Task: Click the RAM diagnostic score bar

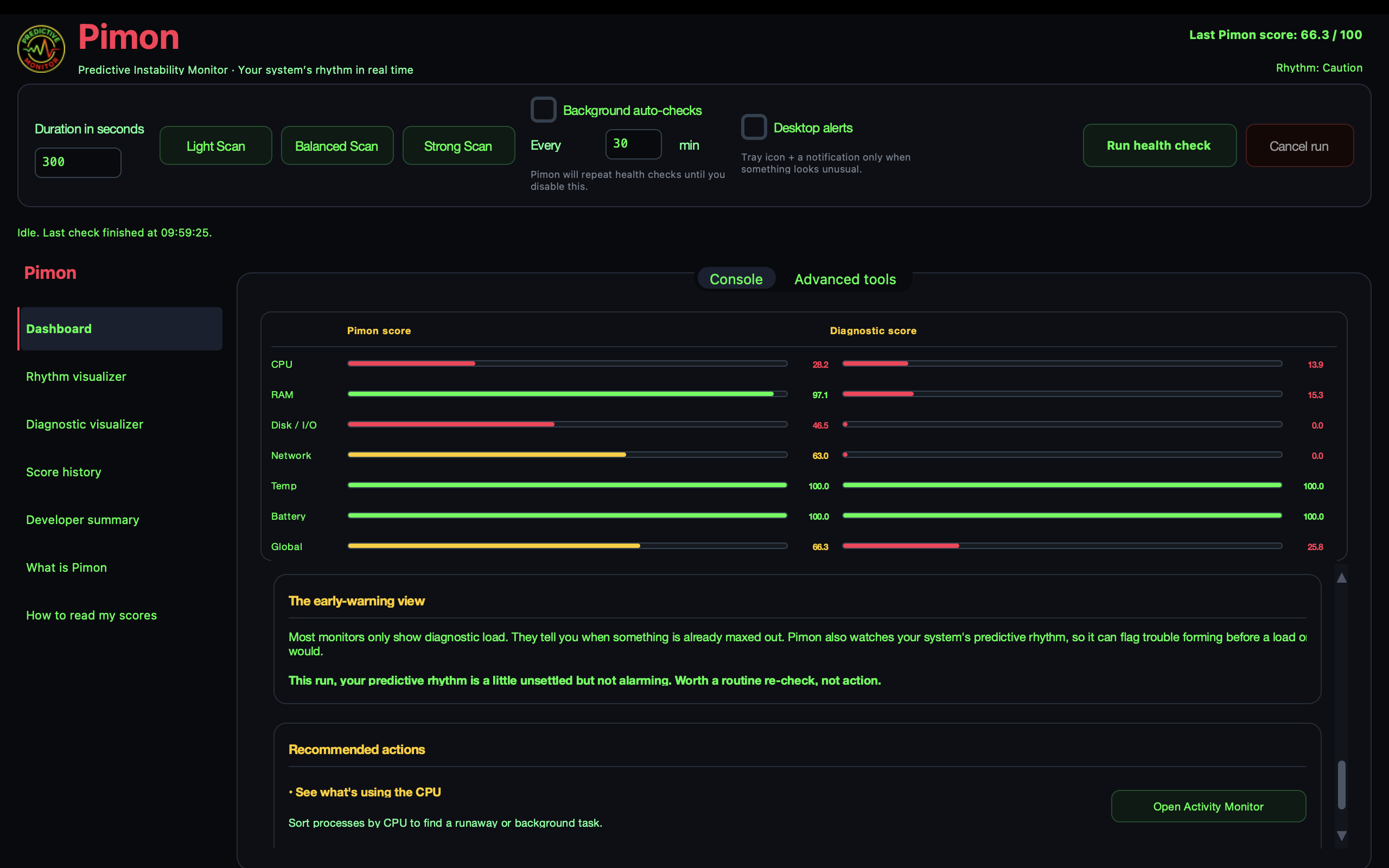Action: pos(1062,394)
